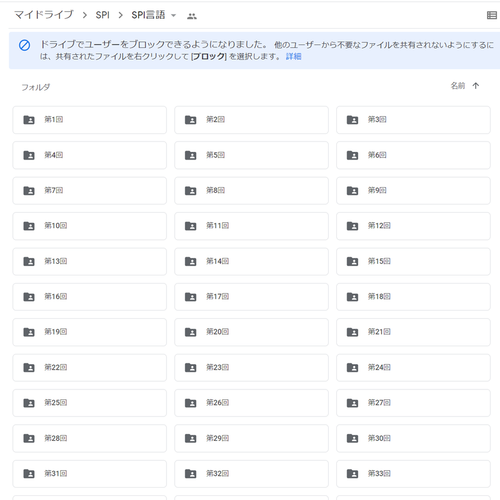Go to マイドライブ in breadcrumb
500x500 pixels.
tap(44, 15)
